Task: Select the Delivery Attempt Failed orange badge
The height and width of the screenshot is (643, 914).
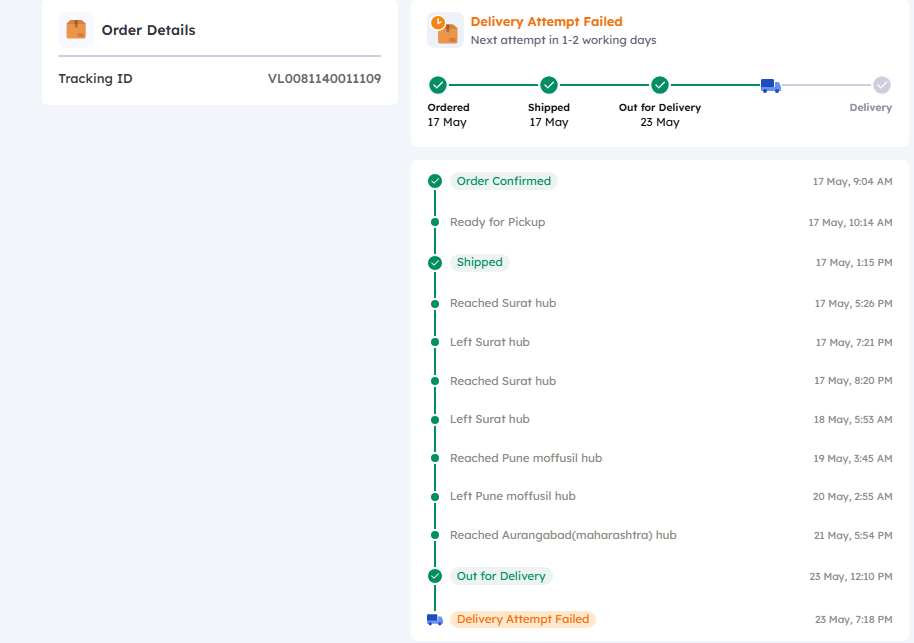Action: click(523, 619)
